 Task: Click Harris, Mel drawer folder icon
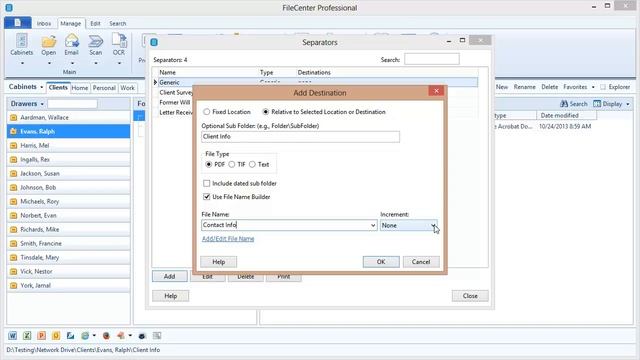(13, 145)
